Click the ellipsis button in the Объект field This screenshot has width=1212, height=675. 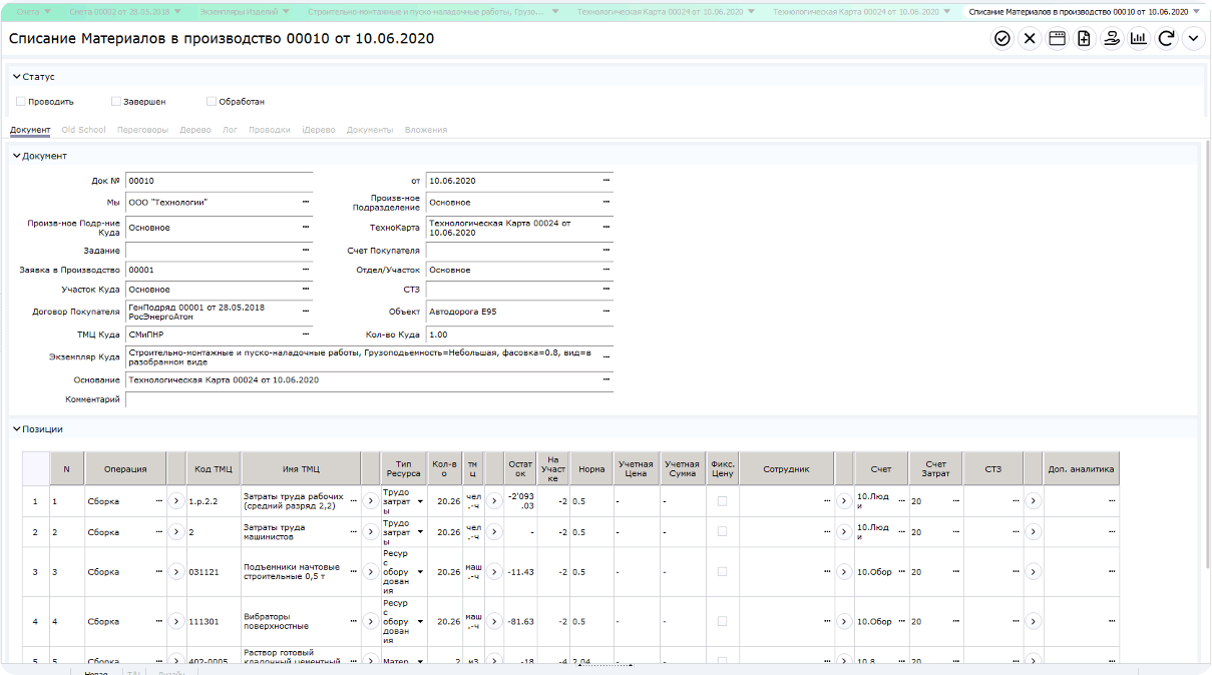[x=606, y=312]
